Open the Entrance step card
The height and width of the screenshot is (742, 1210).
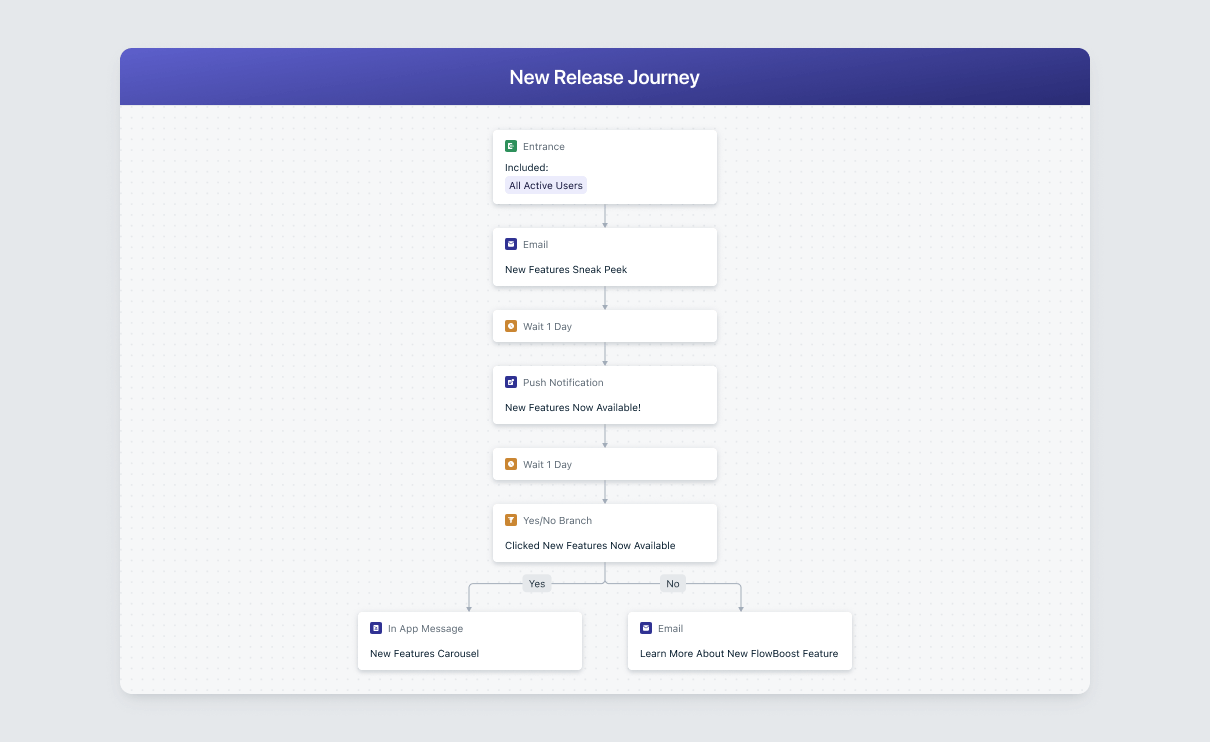(x=605, y=167)
